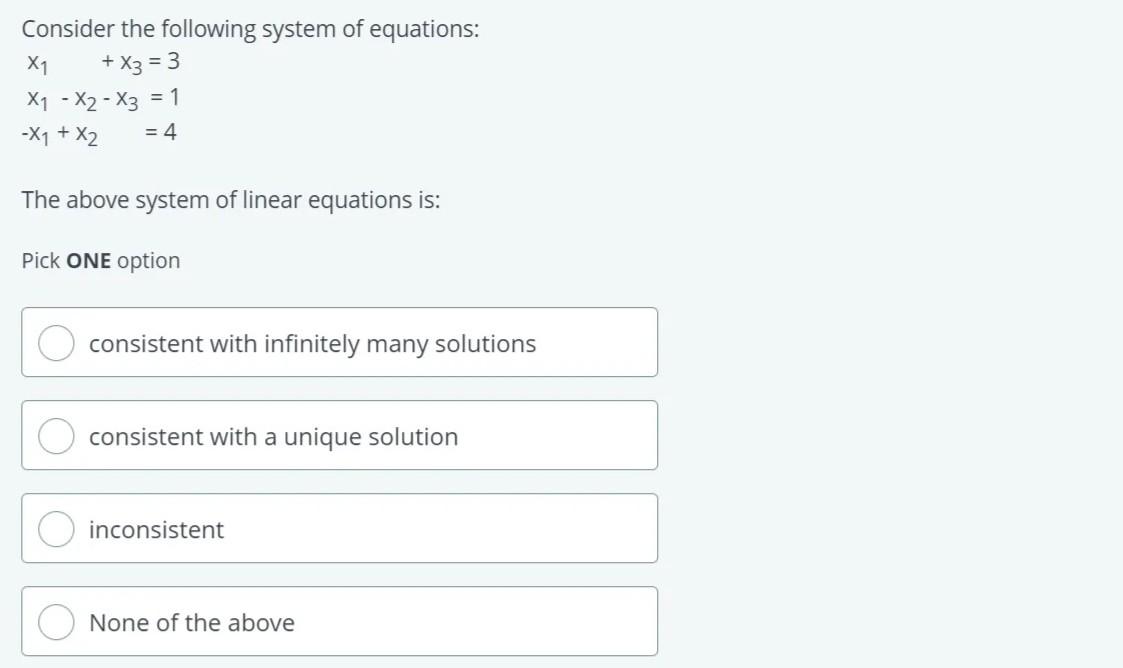The width and height of the screenshot is (1123, 668).
Task: Click inside the inconsistent option box
Action: pos(340,528)
